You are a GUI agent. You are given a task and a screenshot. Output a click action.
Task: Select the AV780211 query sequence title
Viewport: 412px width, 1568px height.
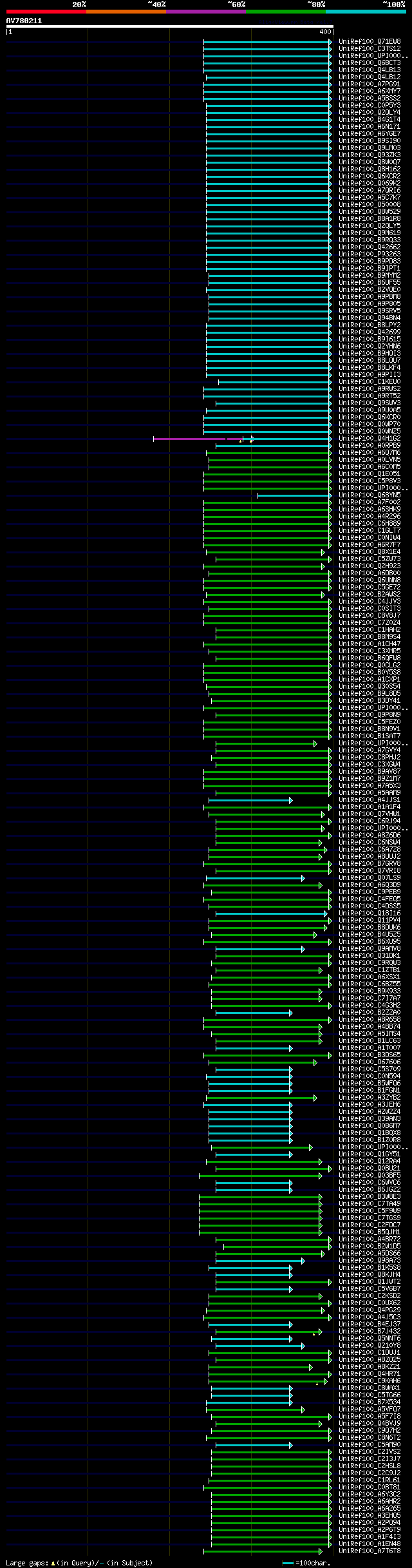coord(24,21)
